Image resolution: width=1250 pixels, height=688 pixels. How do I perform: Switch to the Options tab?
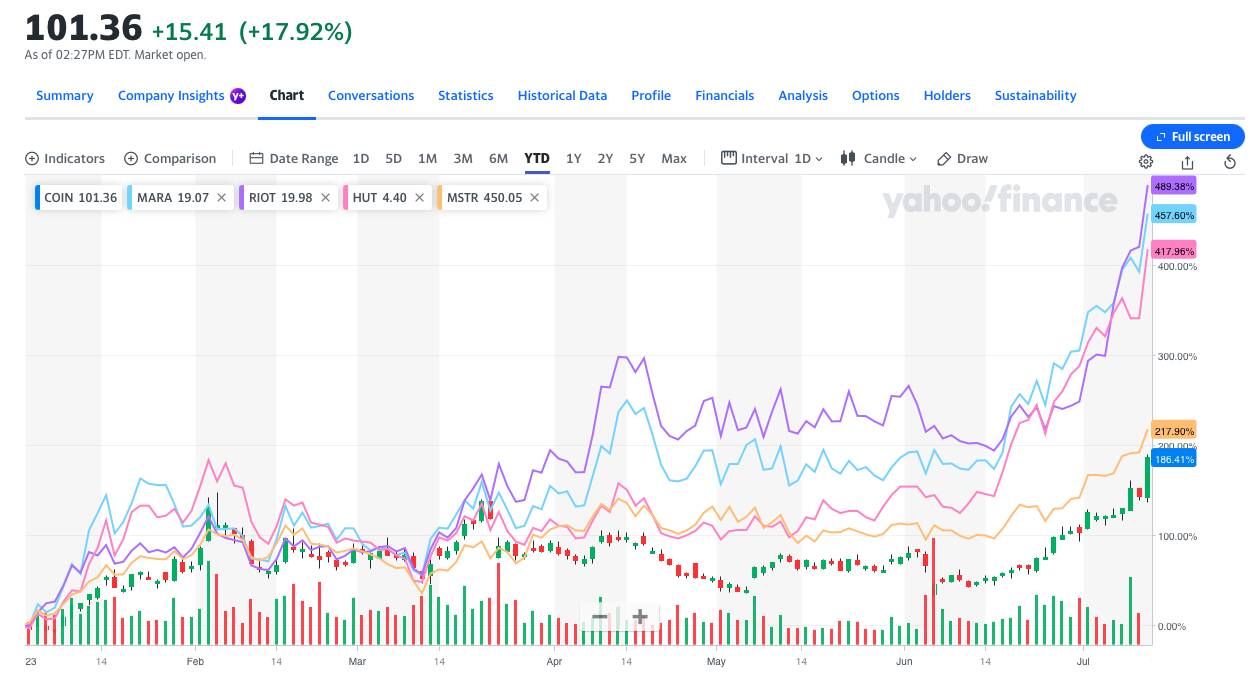pos(876,96)
